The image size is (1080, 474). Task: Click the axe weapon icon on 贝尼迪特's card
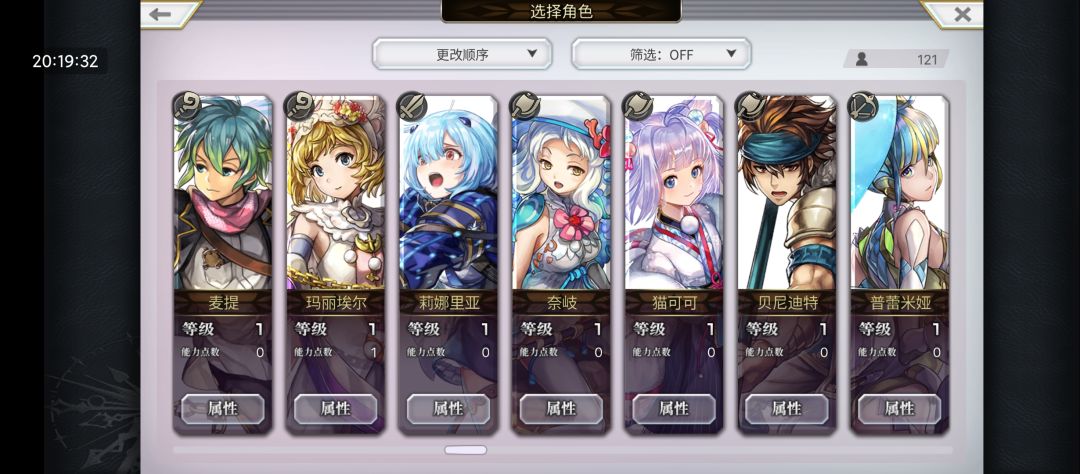pyautogui.click(x=751, y=107)
